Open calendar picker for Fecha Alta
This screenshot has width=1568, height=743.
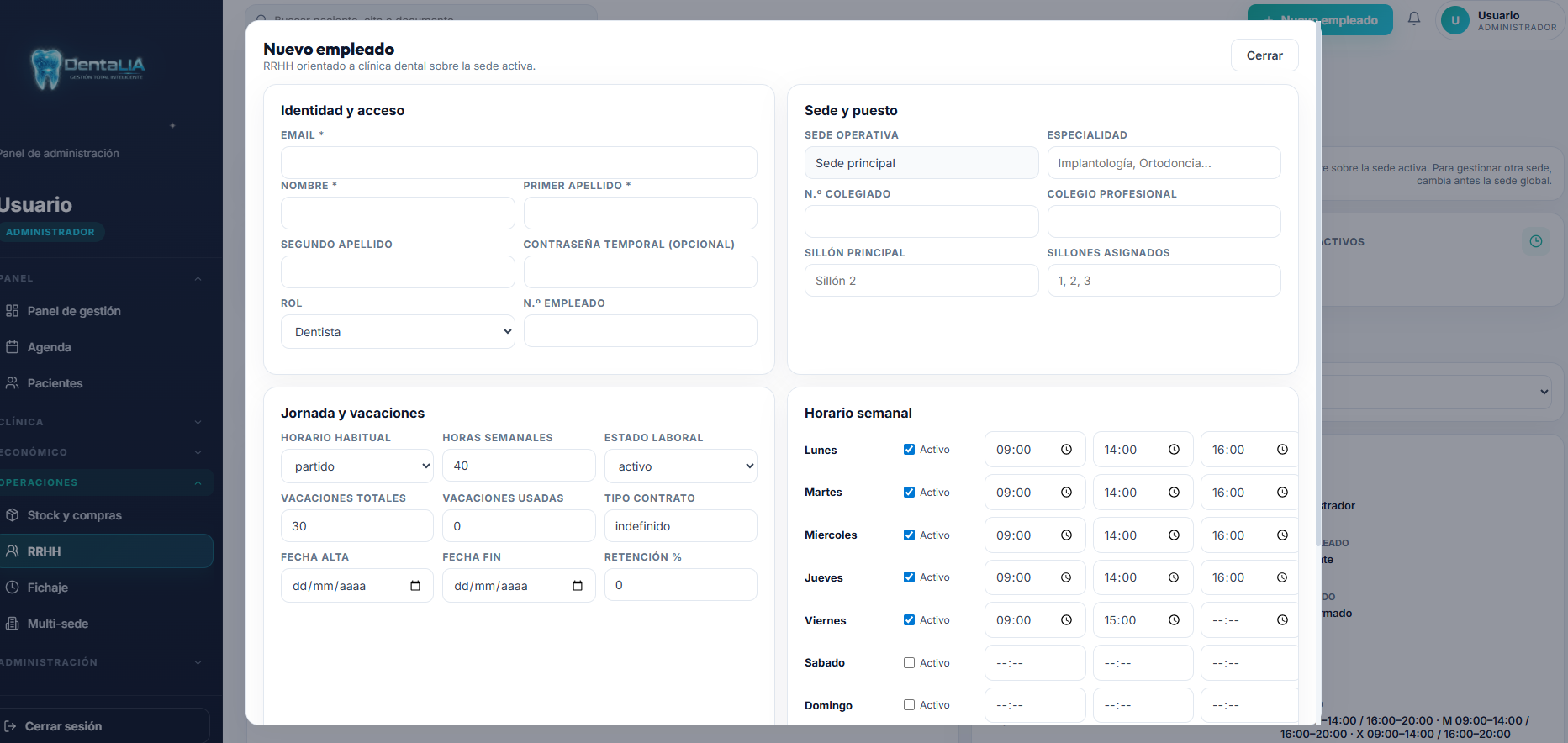tap(415, 586)
